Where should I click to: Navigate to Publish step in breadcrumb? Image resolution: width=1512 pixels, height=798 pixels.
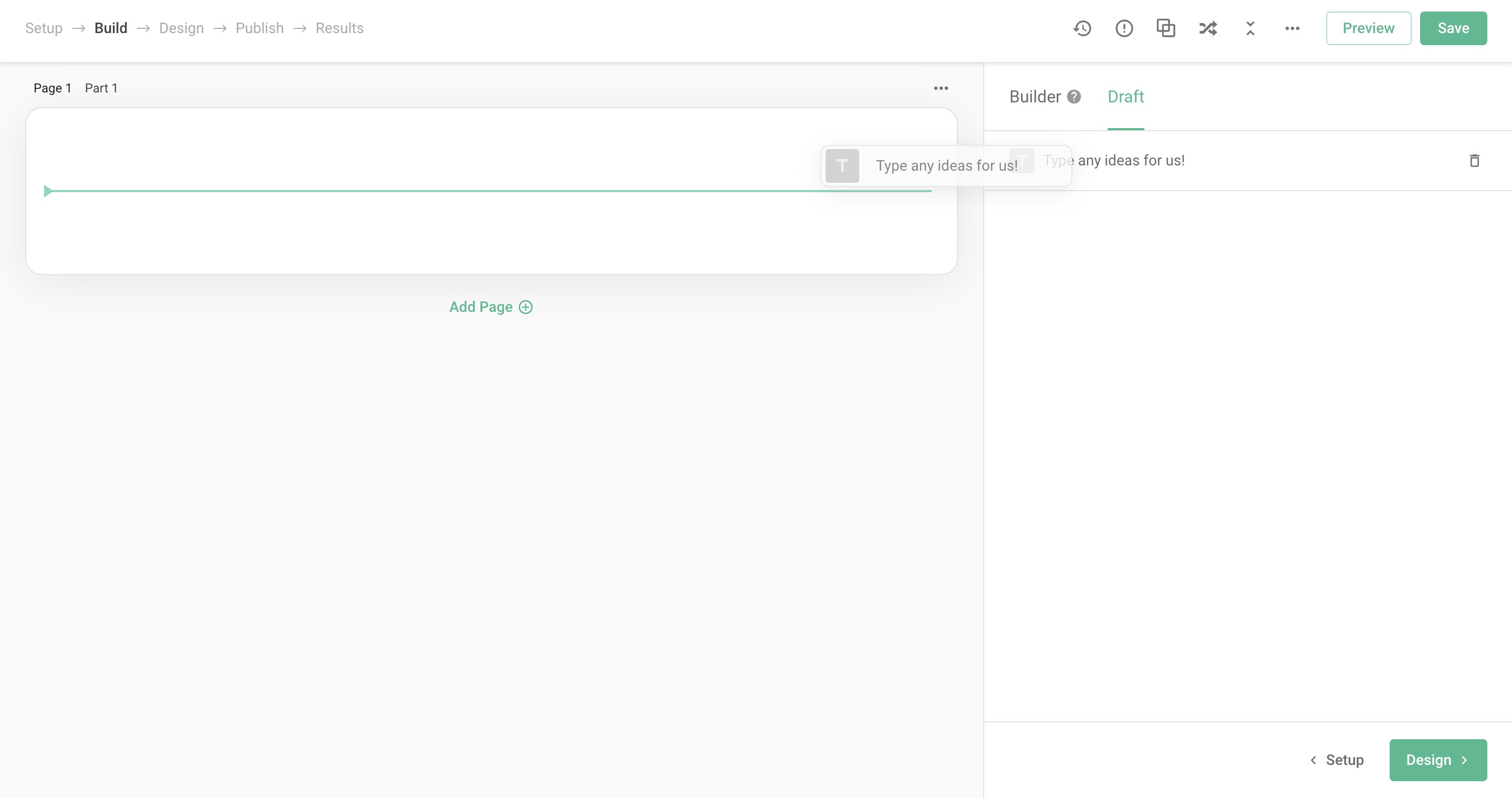[259, 28]
